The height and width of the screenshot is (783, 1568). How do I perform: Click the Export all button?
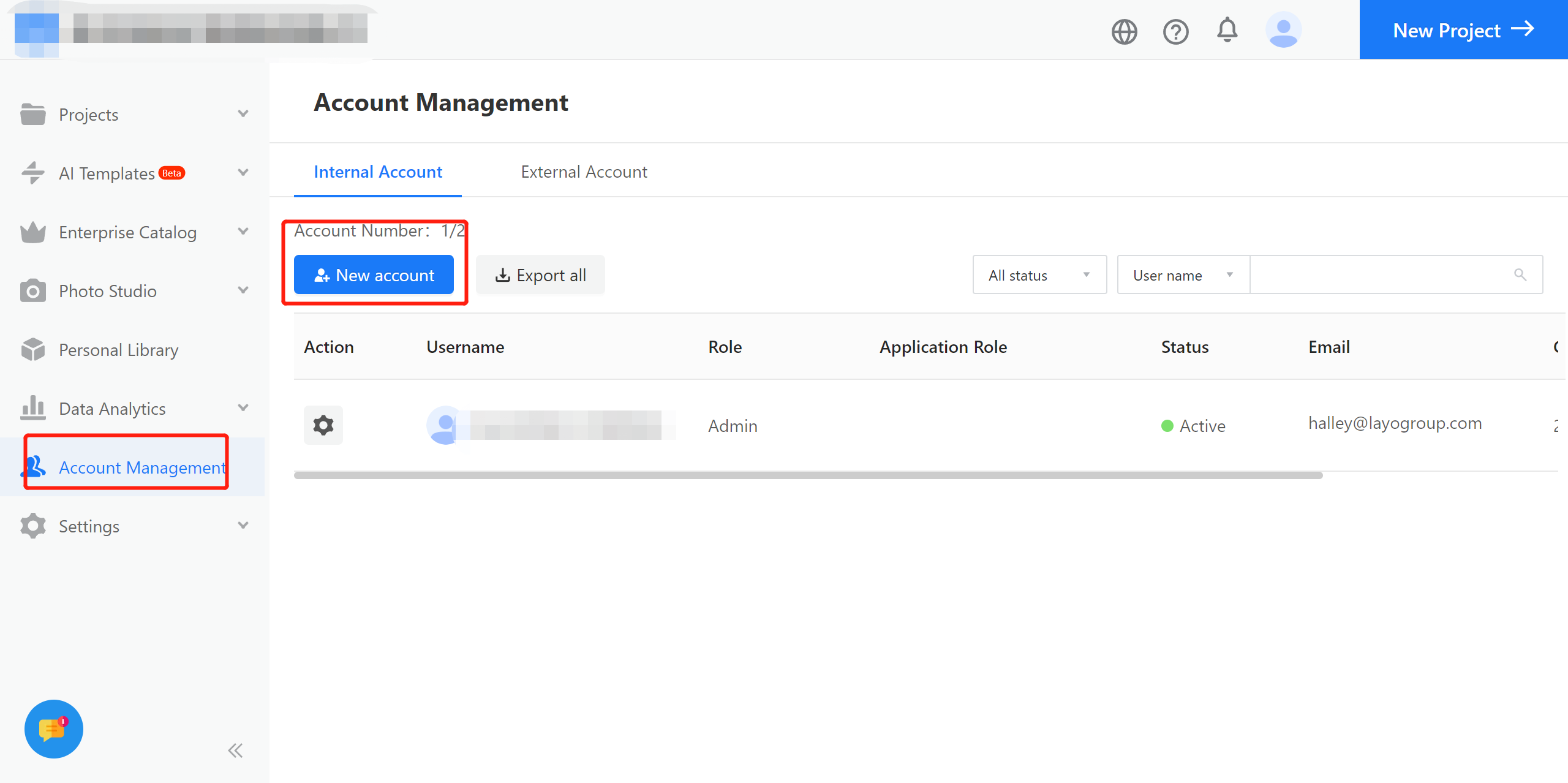pos(540,275)
